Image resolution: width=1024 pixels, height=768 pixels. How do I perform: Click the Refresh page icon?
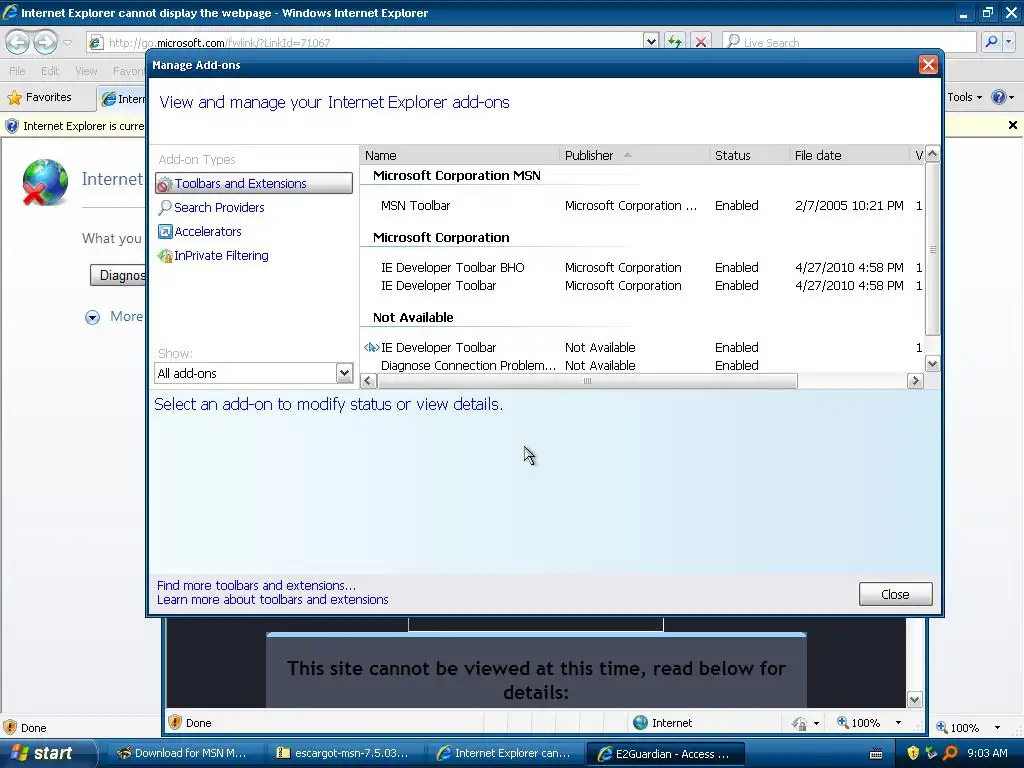tap(675, 42)
